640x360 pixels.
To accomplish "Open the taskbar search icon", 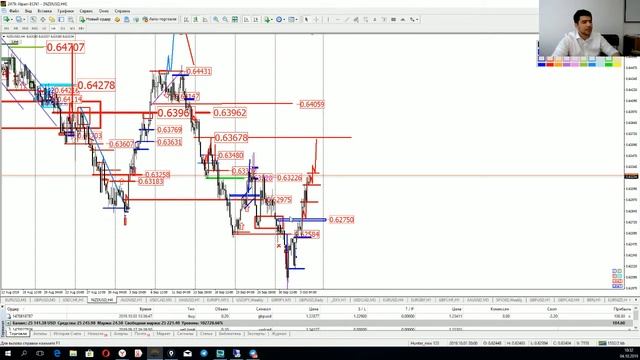I will [24, 353].
